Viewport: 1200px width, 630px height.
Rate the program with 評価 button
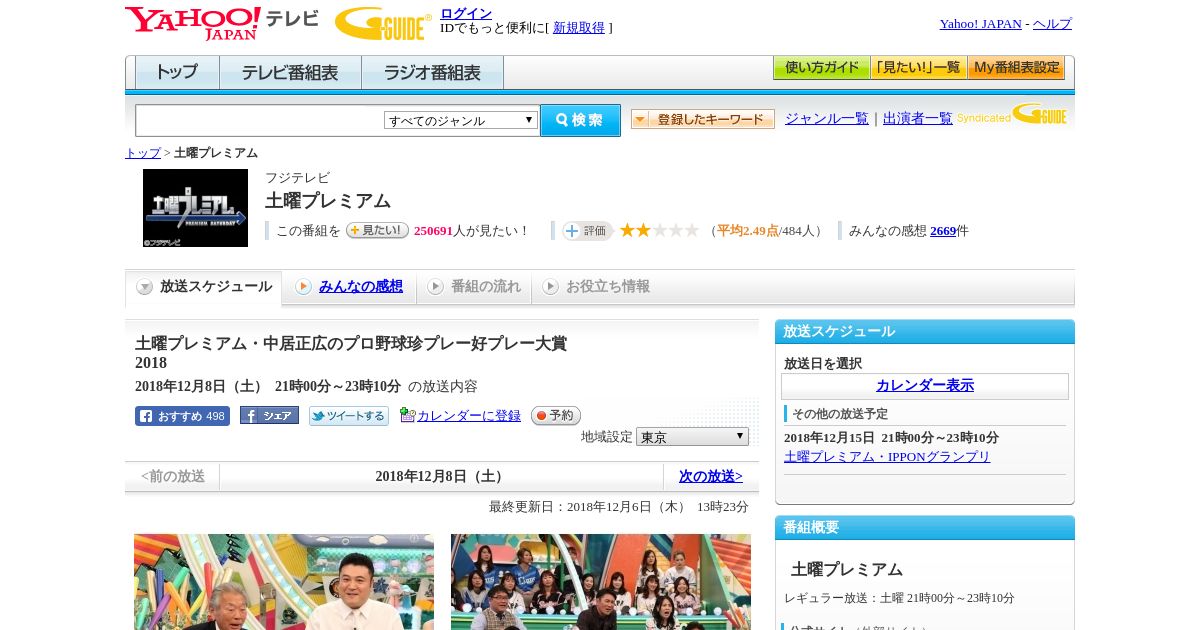[587, 231]
